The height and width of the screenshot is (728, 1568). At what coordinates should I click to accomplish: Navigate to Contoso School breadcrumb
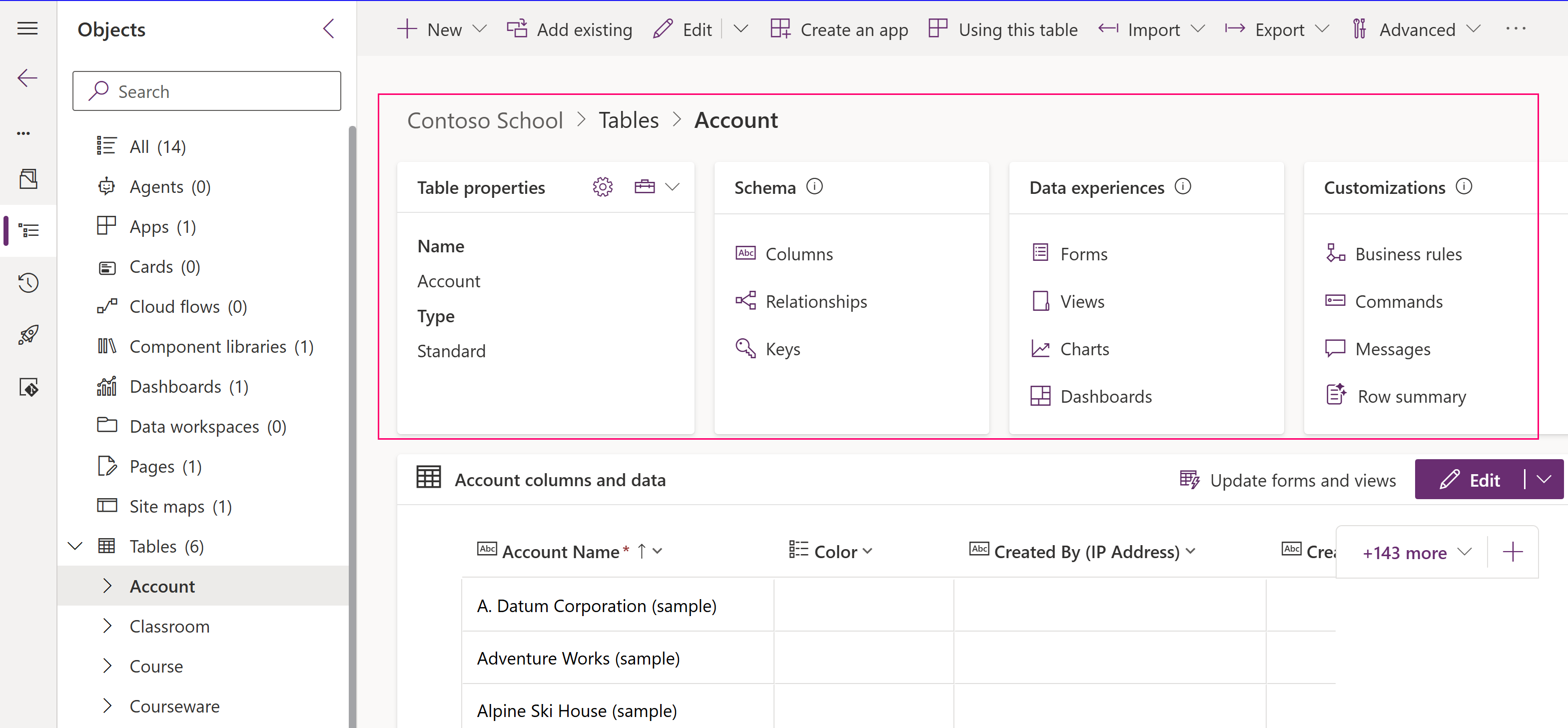coord(485,120)
